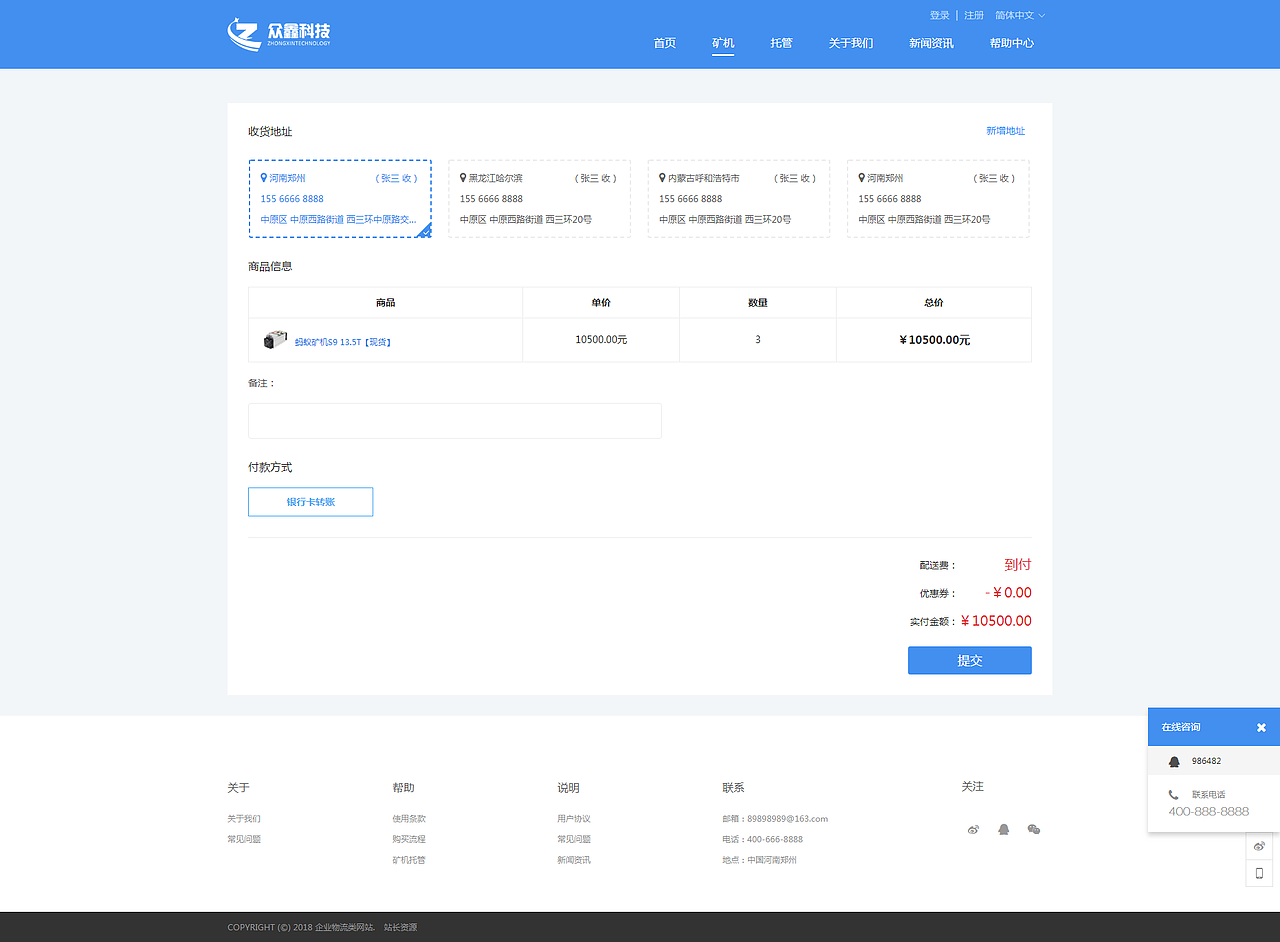The image size is (1280, 942).
Task: Open the WeChat icon in footer 关注
Action: (1034, 829)
